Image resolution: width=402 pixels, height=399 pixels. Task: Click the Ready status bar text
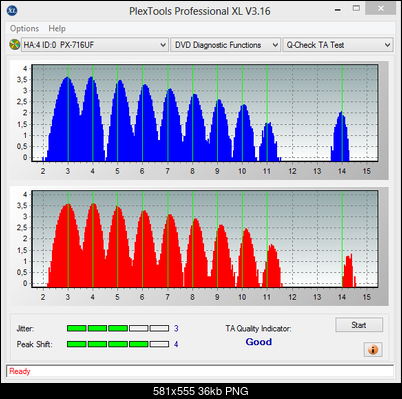click(x=20, y=371)
